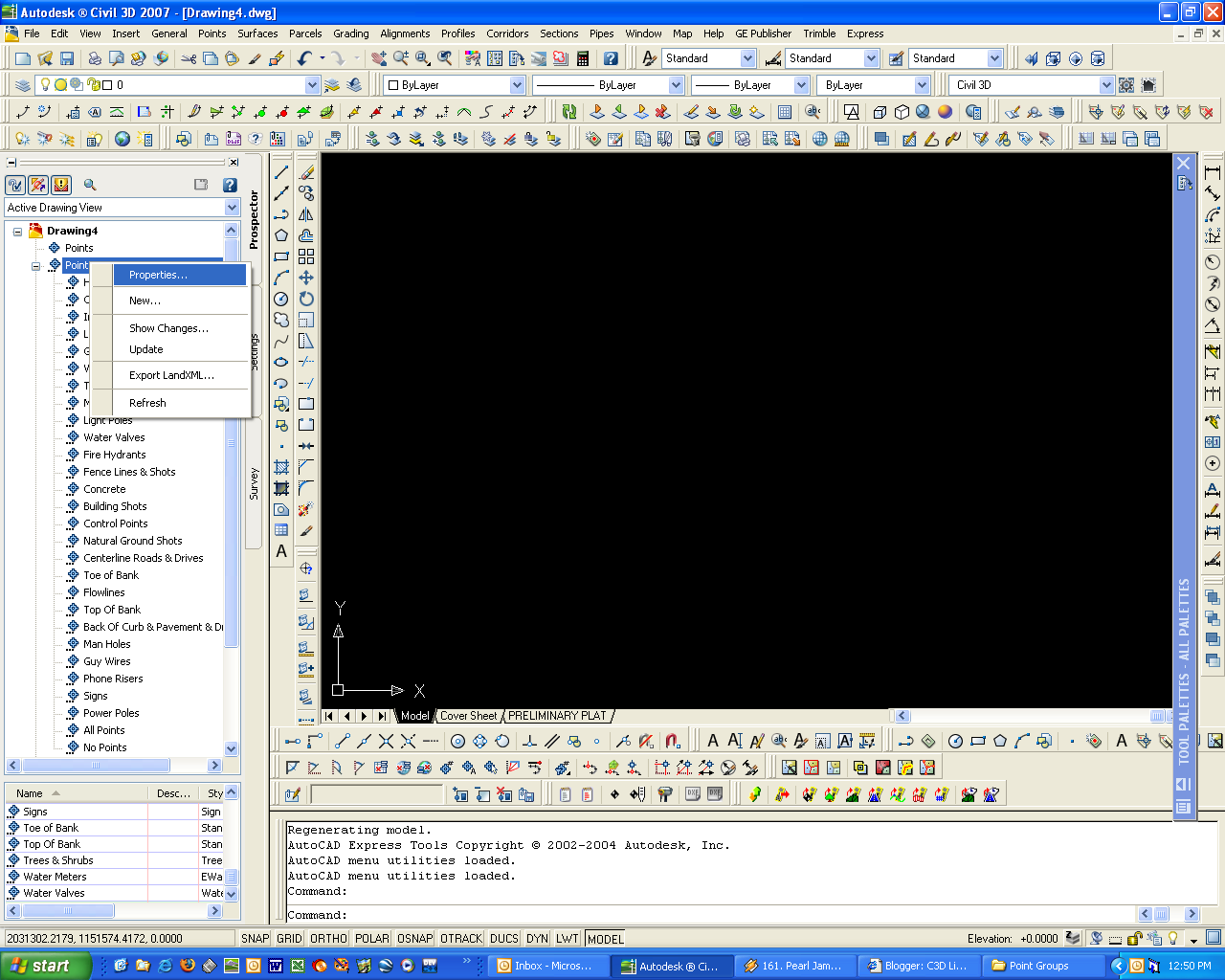Screen dimensions: 1225x980
Task: Select the Rectangle draw tool
Action: coord(281,256)
